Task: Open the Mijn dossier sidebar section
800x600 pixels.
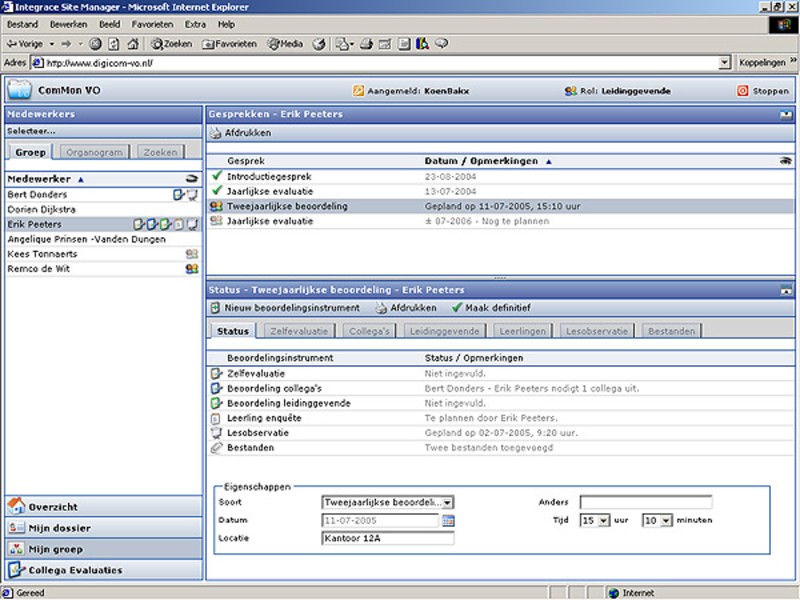Action: coord(60,528)
